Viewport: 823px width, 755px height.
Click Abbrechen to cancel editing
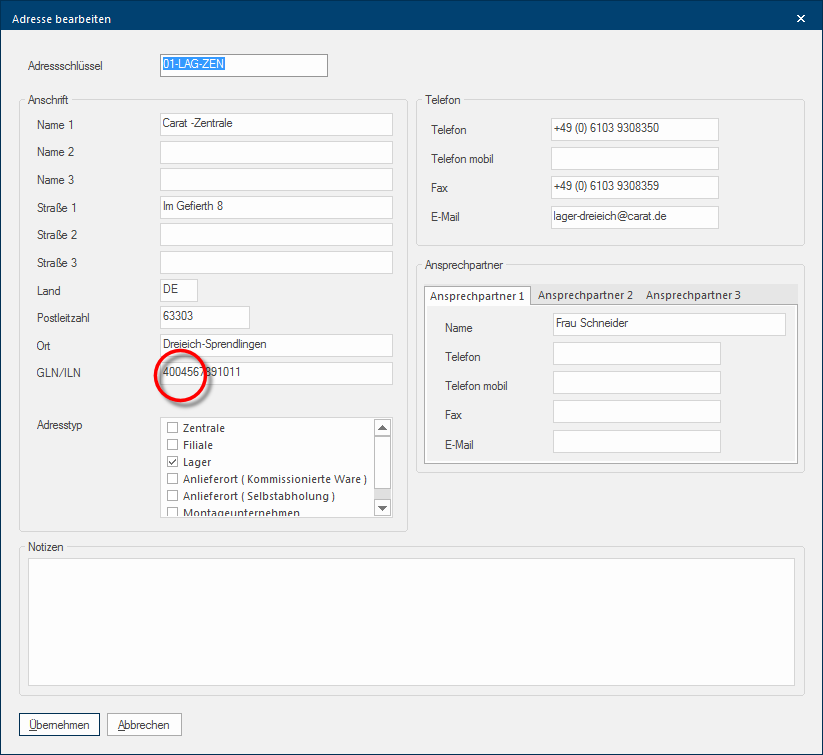[x=144, y=725]
